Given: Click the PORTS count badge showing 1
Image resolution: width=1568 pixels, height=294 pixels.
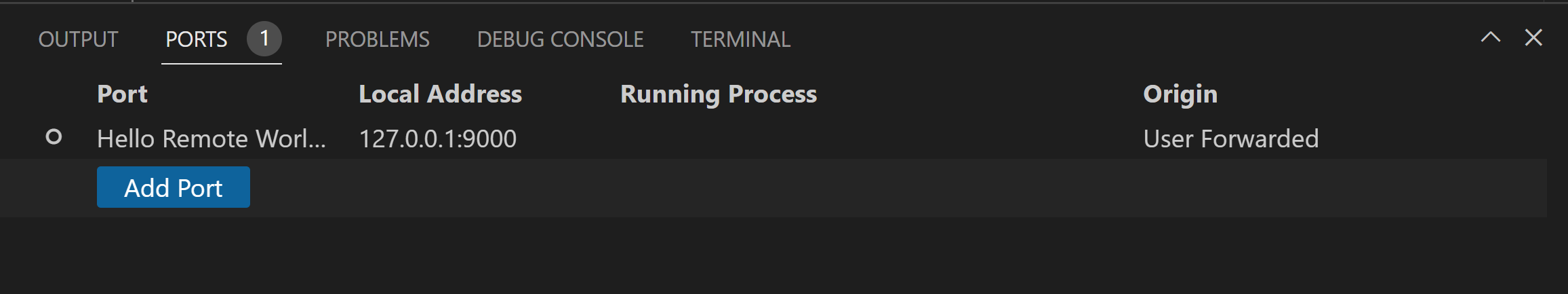Looking at the screenshot, I should point(264,39).
